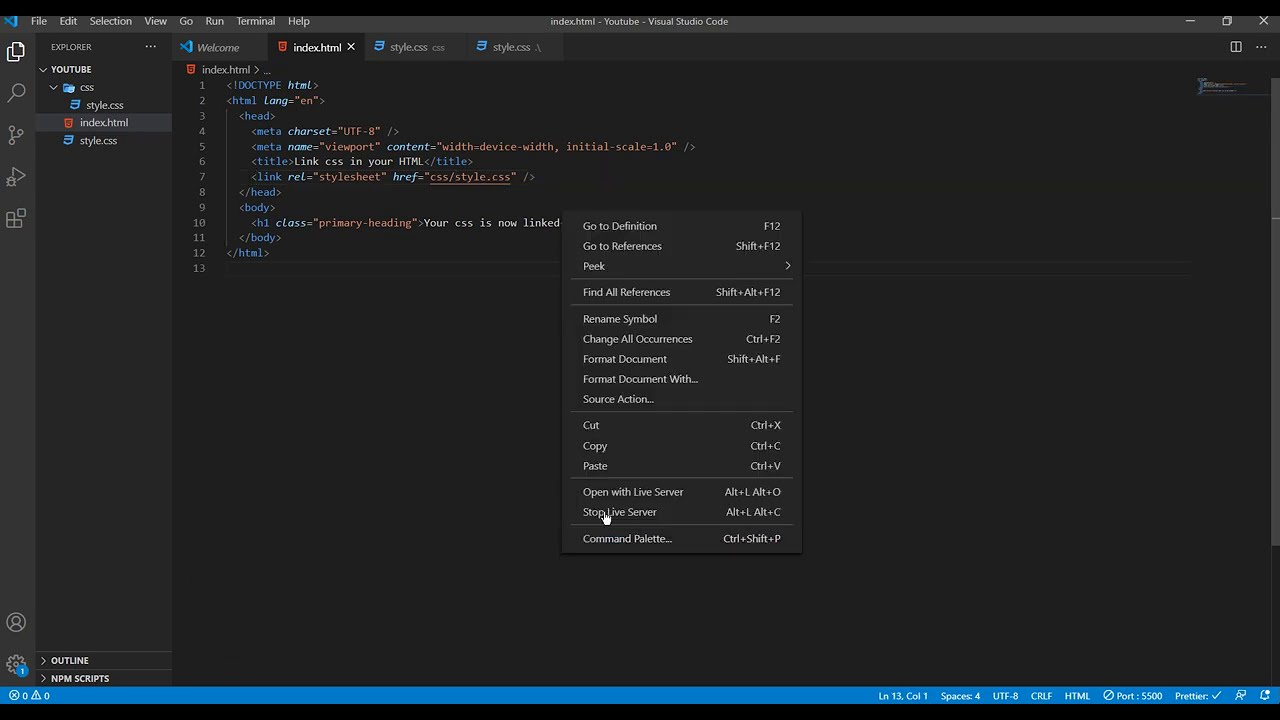The height and width of the screenshot is (720, 1280).
Task: Open the Help menu
Action: pyautogui.click(x=299, y=21)
